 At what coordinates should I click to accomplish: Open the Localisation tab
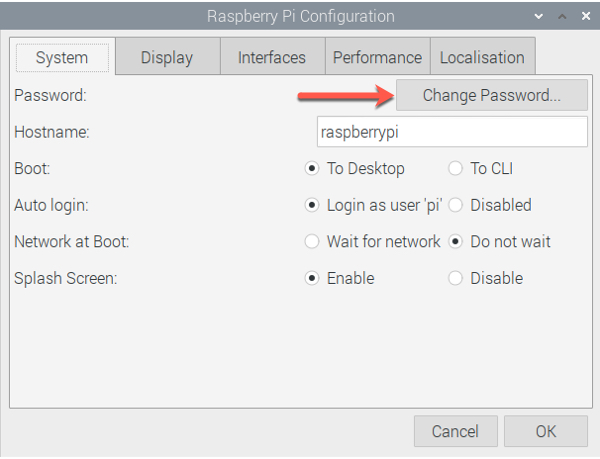point(482,57)
